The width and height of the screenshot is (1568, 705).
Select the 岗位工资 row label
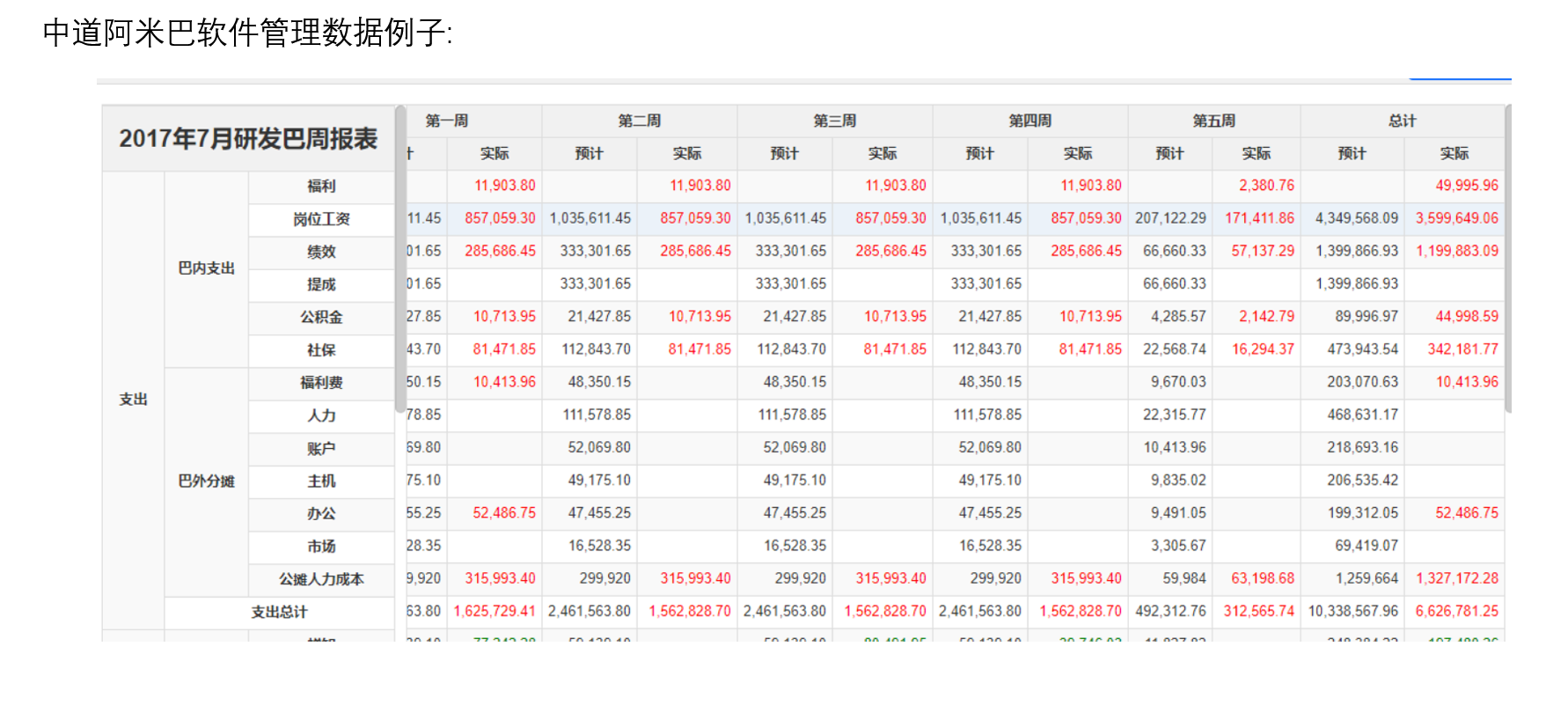click(321, 219)
